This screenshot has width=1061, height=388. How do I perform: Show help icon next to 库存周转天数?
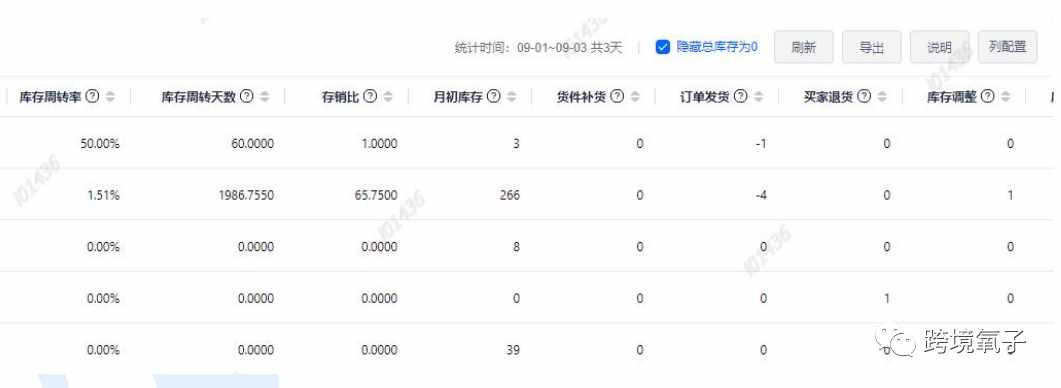247,97
